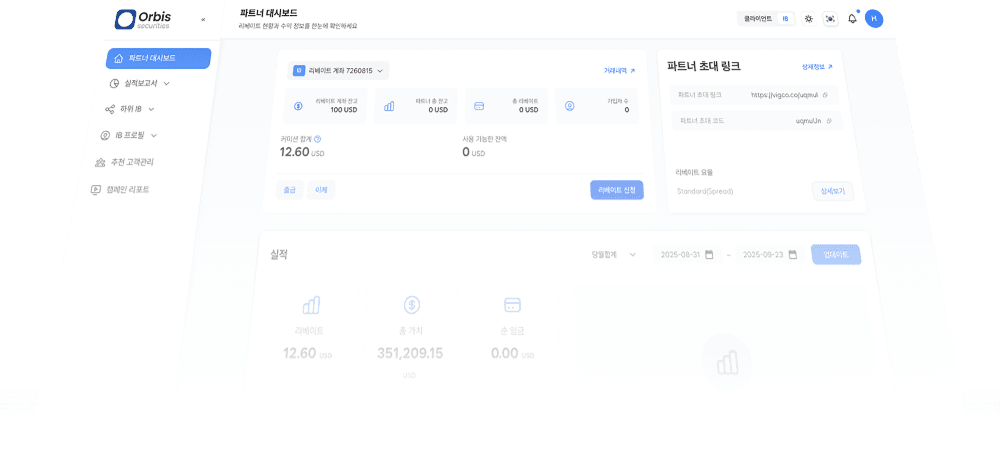Copy the partner invite code uqmuUn
Screen dimensions: 1001x450
[x=828, y=121]
